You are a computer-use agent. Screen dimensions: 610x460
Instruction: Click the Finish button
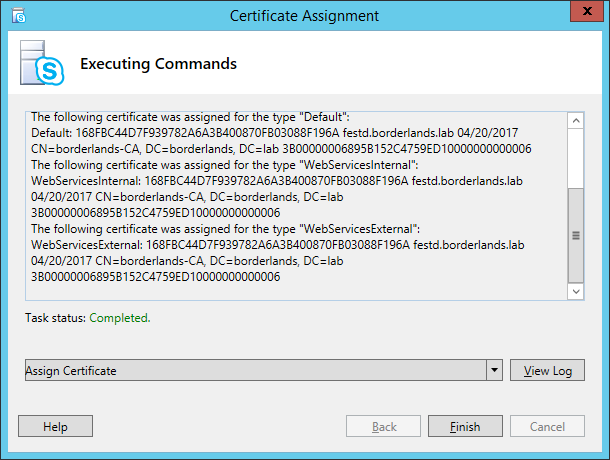point(465,426)
